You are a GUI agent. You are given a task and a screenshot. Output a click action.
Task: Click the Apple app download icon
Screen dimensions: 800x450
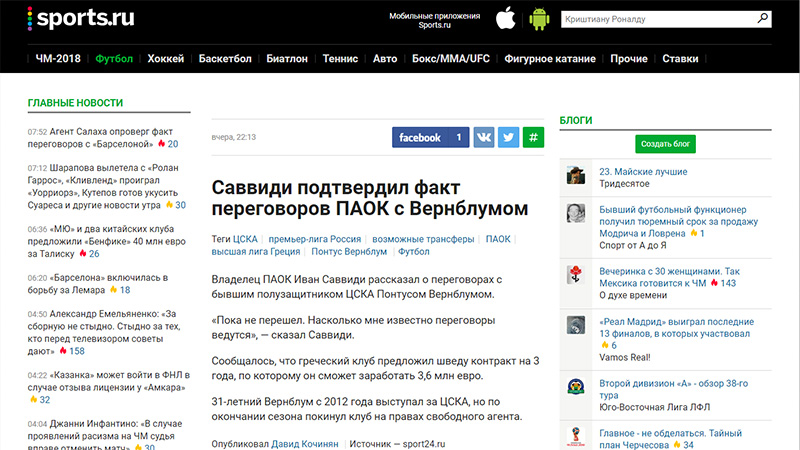pos(507,18)
